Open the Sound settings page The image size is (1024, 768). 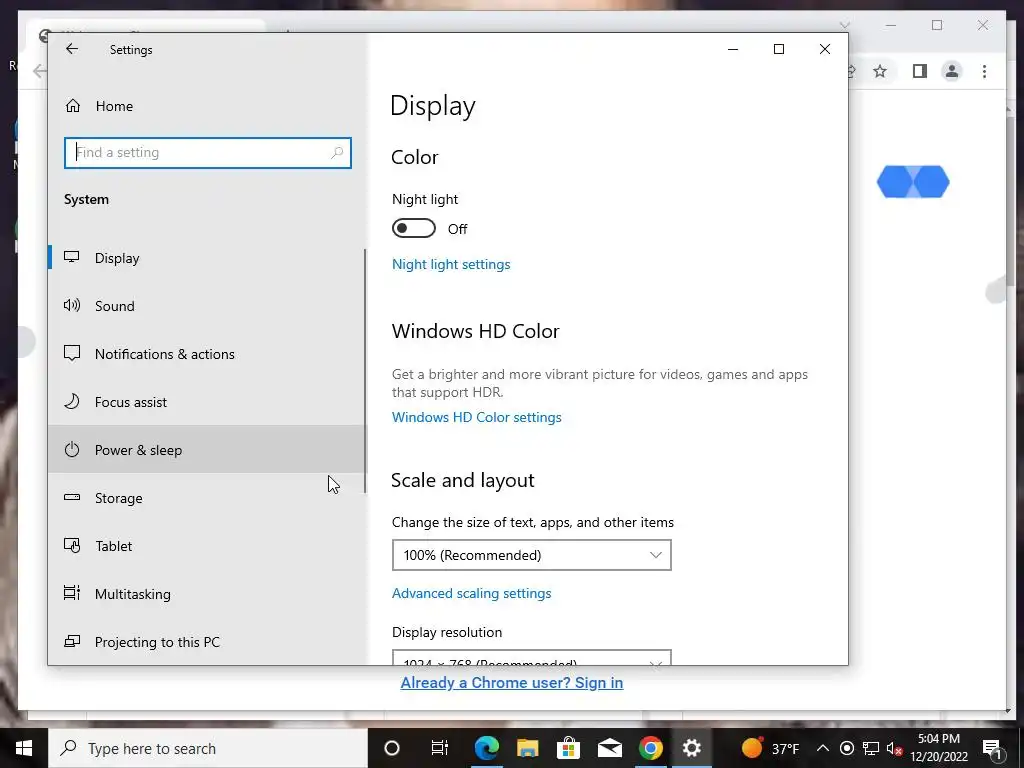point(206,306)
